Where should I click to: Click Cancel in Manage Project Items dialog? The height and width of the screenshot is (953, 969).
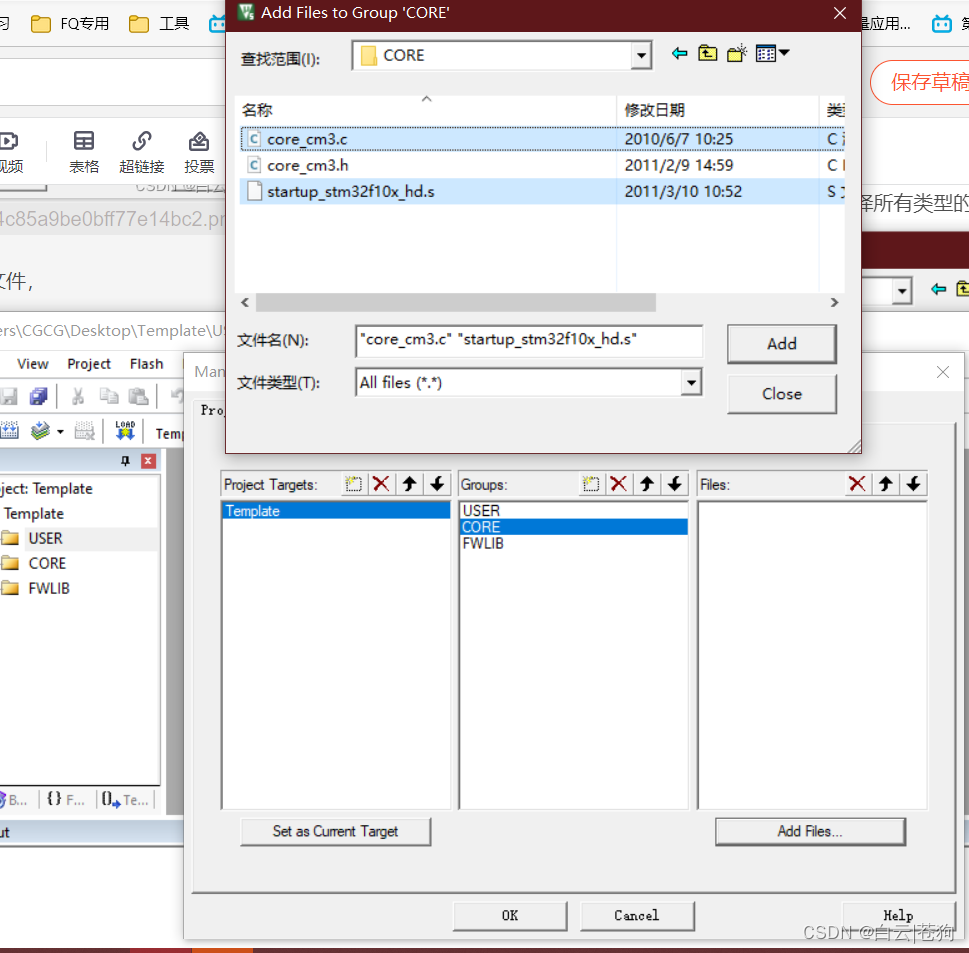pos(637,916)
